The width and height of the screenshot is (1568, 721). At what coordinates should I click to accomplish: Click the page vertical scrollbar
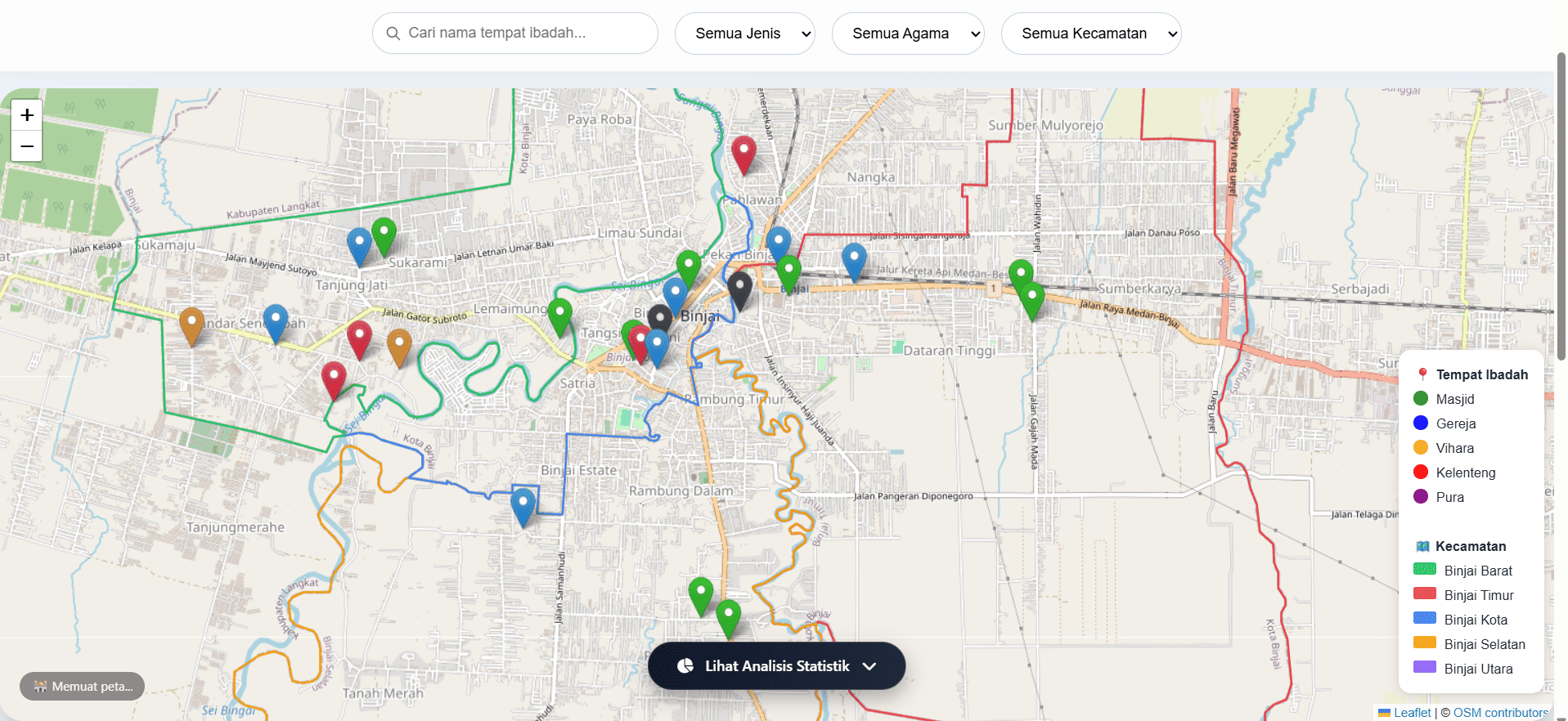[x=1561, y=204]
